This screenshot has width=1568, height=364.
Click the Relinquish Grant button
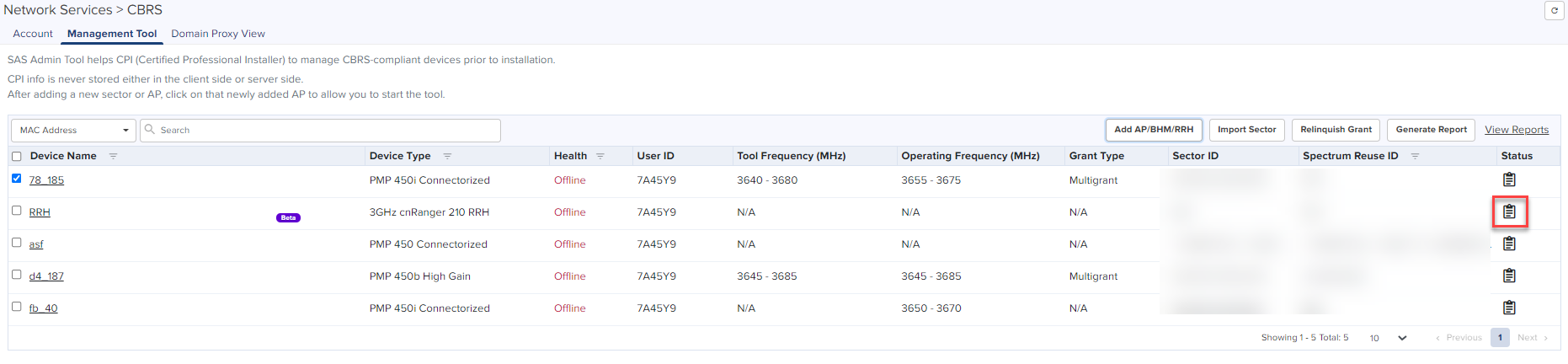tap(1336, 130)
